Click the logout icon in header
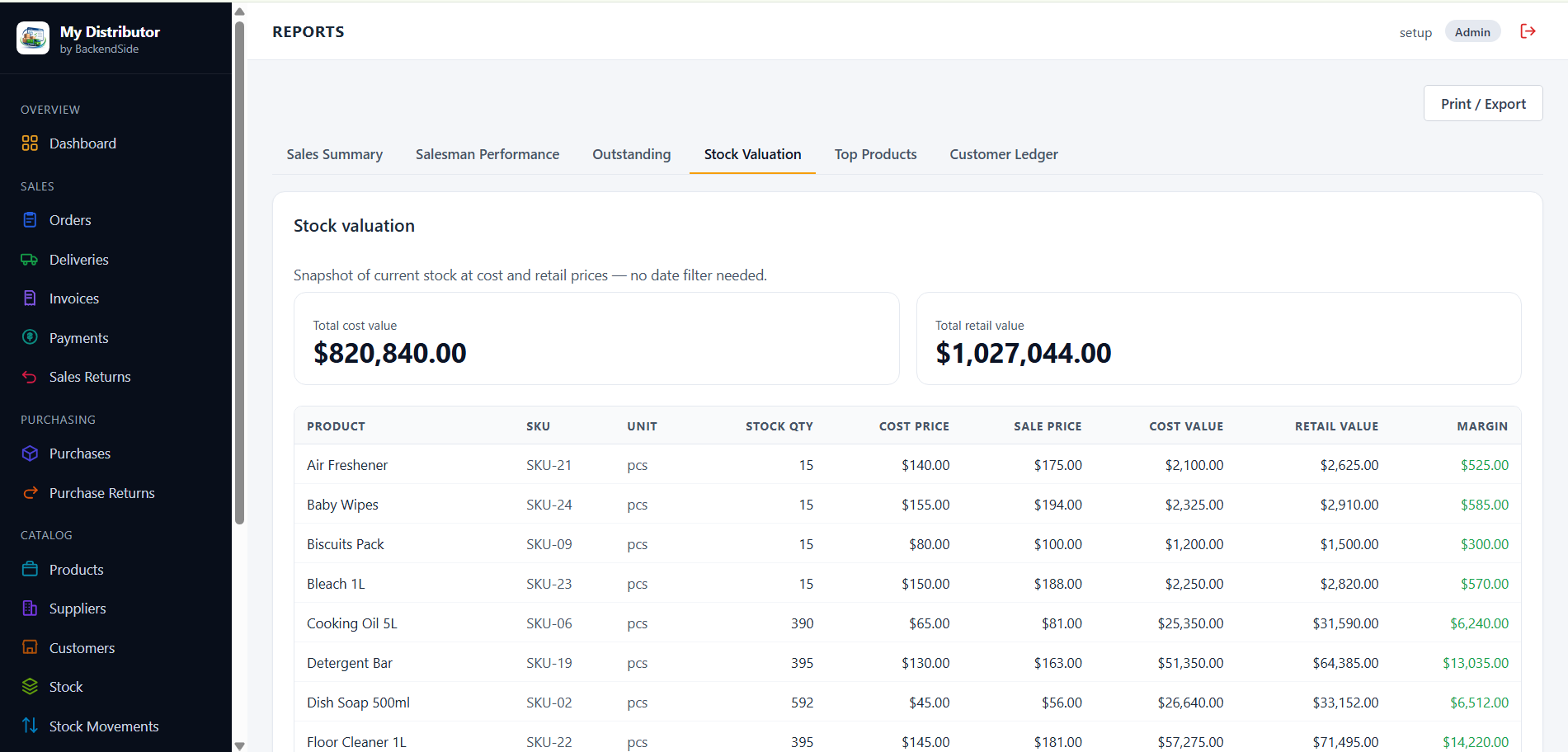The width and height of the screenshot is (1568, 752). click(1528, 31)
